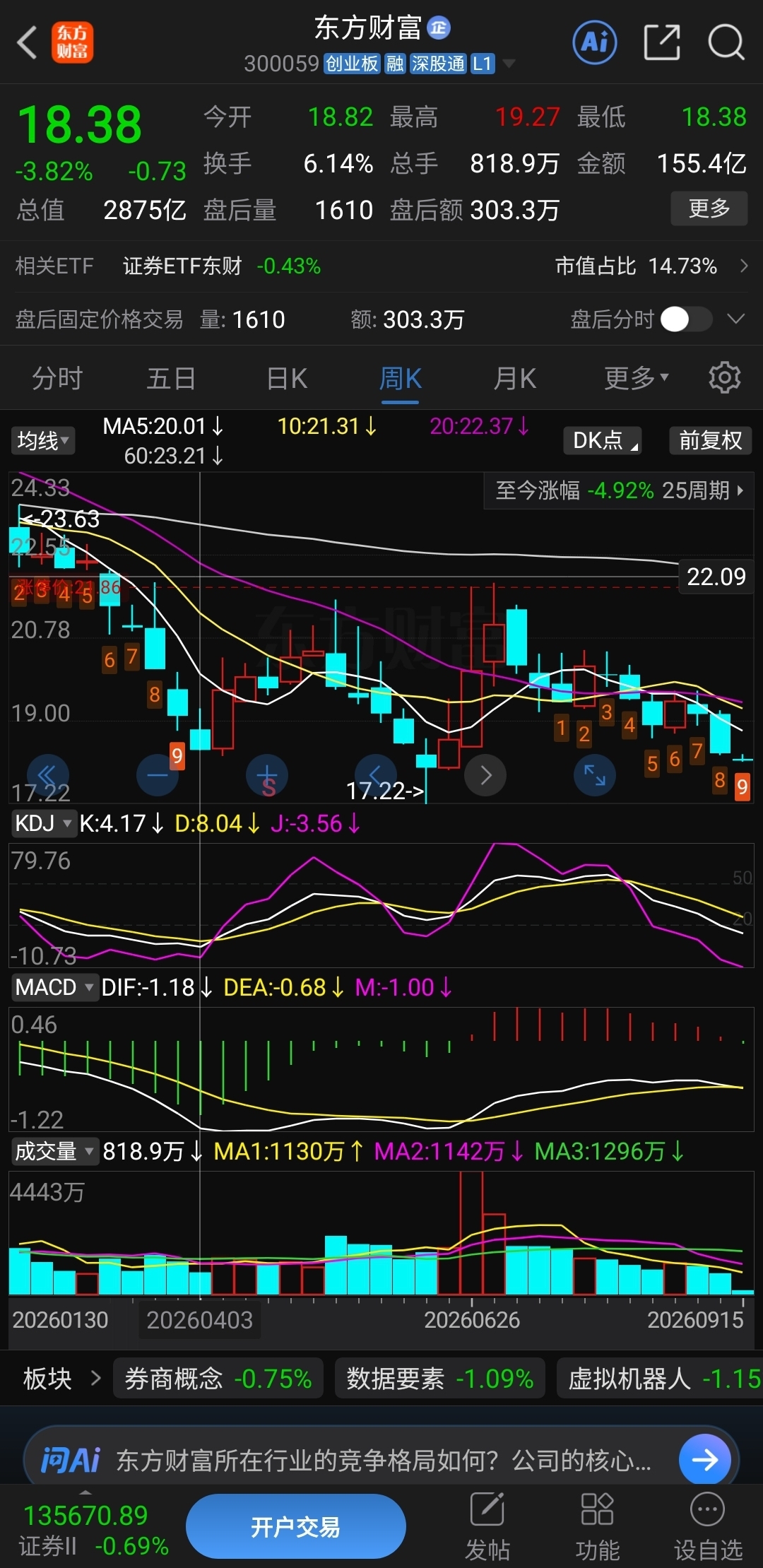The width and height of the screenshot is (763, 1568).
Task: Tap the share icon
Action: 662,42
